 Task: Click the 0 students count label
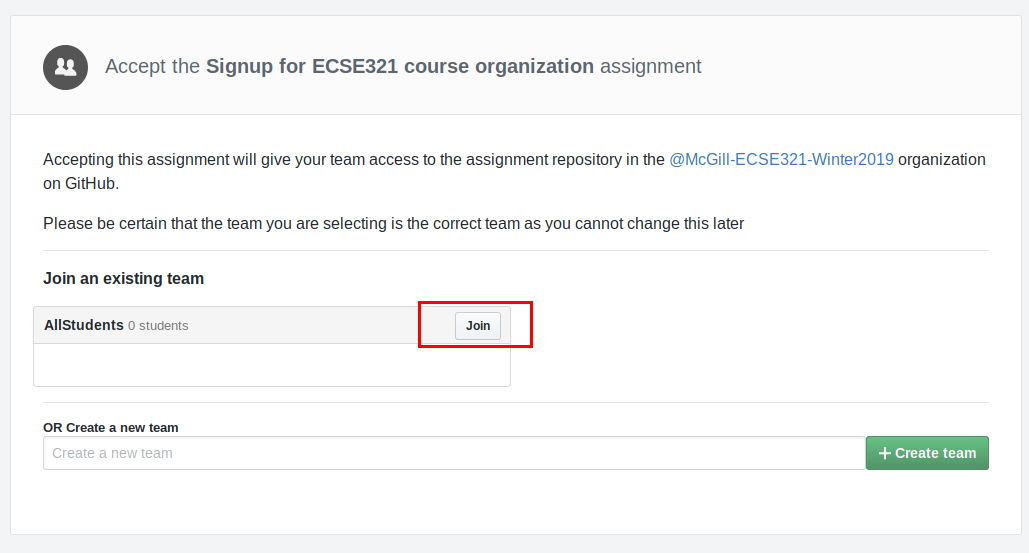pos(158,326)
